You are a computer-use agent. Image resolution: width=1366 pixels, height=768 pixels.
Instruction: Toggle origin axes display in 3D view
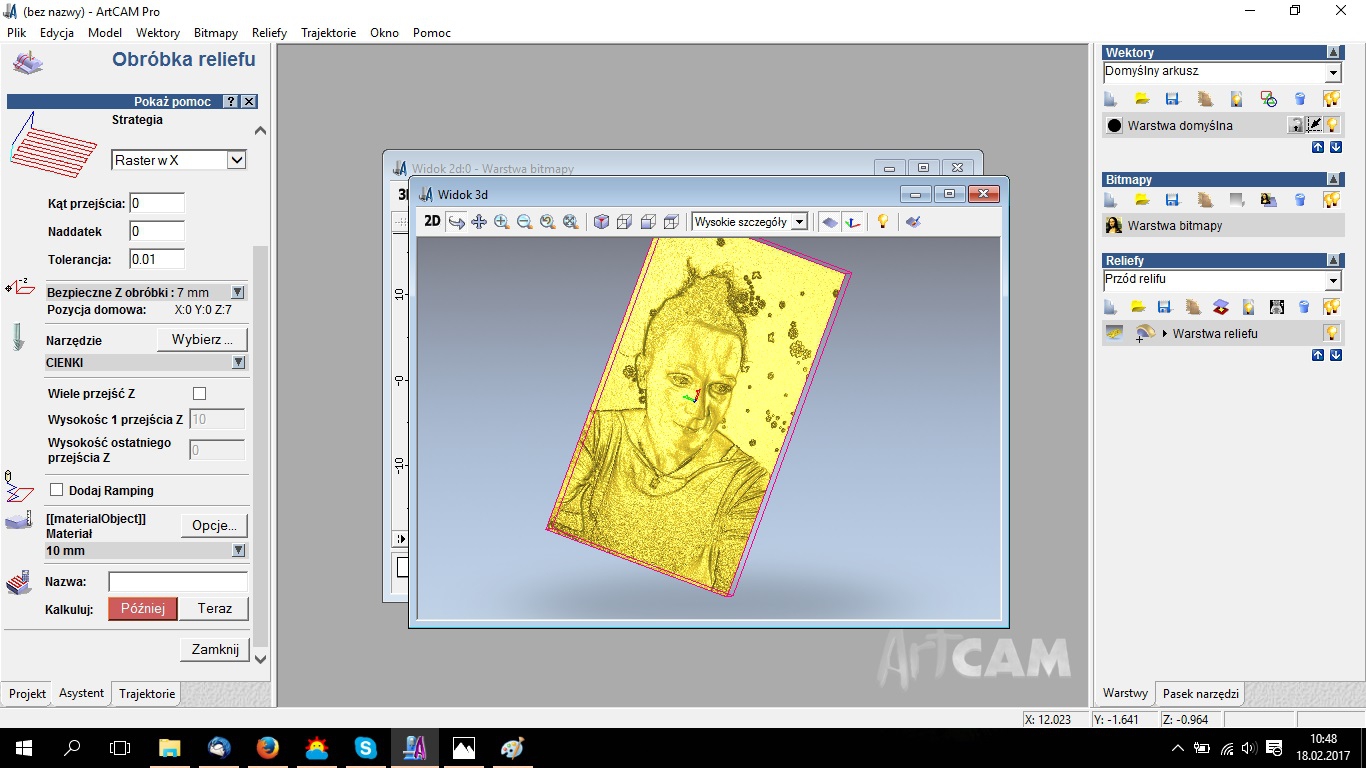(x=853, y=222)
